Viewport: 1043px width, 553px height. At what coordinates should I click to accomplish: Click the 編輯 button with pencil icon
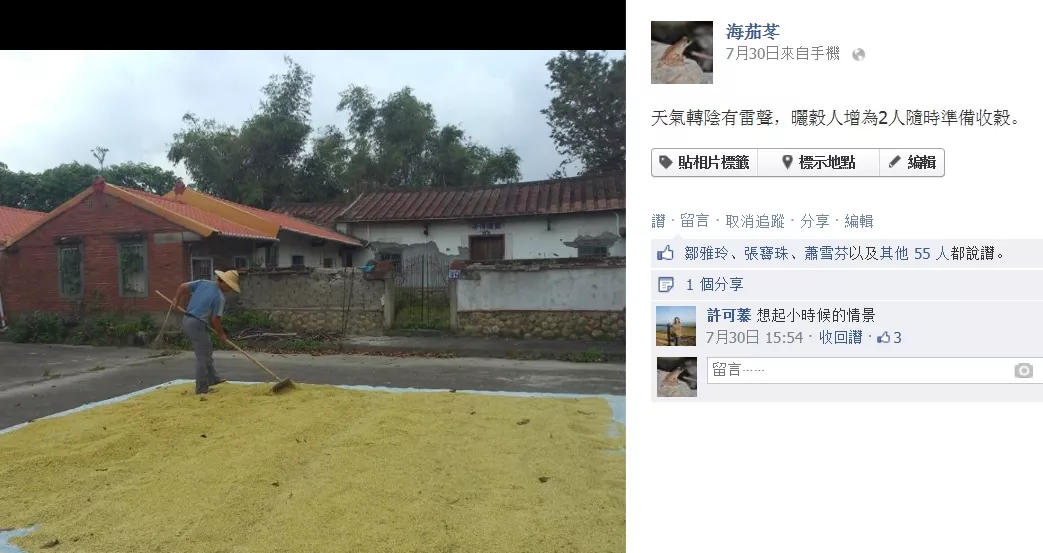tap(912, 162)
